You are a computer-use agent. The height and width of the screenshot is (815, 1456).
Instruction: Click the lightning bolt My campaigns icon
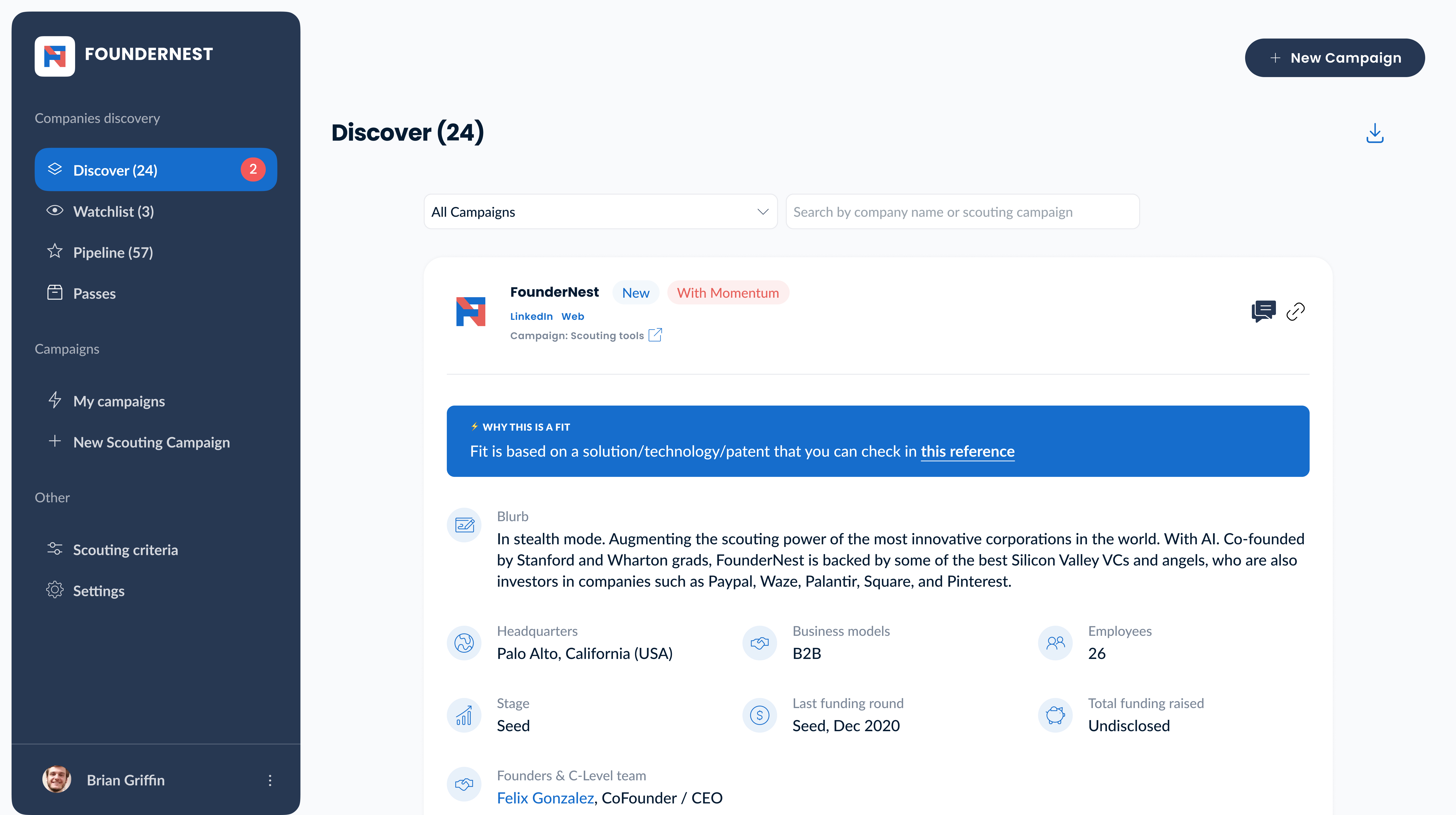pos(55,400)
